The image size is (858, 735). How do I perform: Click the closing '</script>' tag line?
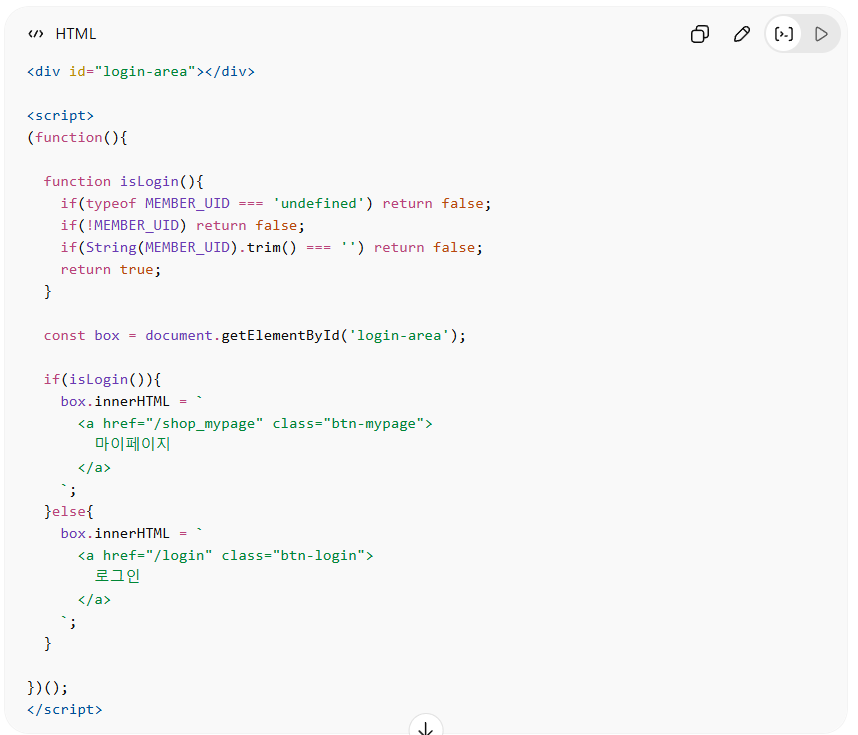tap(65, 709)
